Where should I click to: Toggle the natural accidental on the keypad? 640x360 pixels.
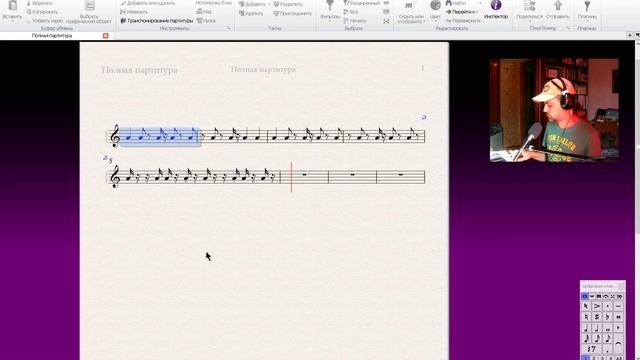pyautogui.click(x=587, y=317)
